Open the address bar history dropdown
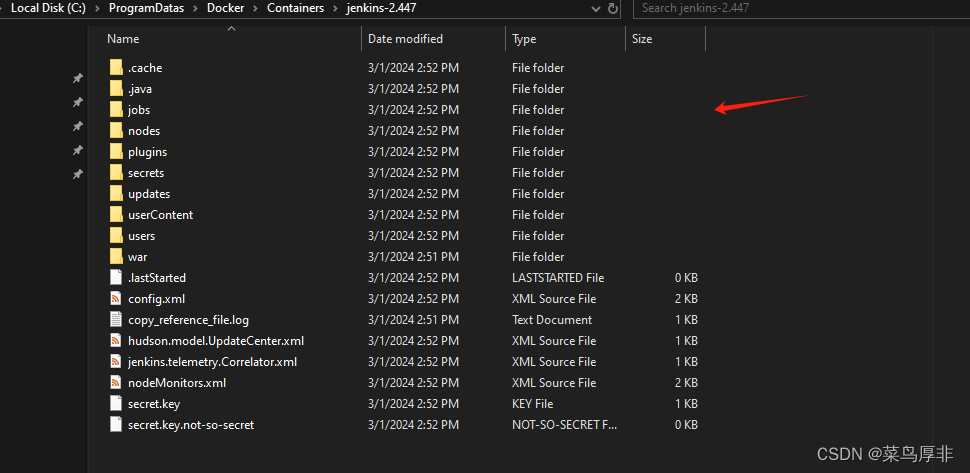Screen dimensions: 970x473 (596, 9)
